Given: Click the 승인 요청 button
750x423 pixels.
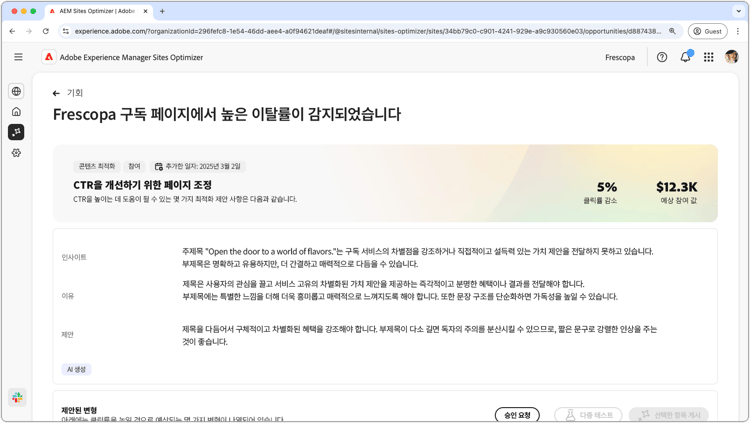Looking at the screenshot, I should pos(517,415).
